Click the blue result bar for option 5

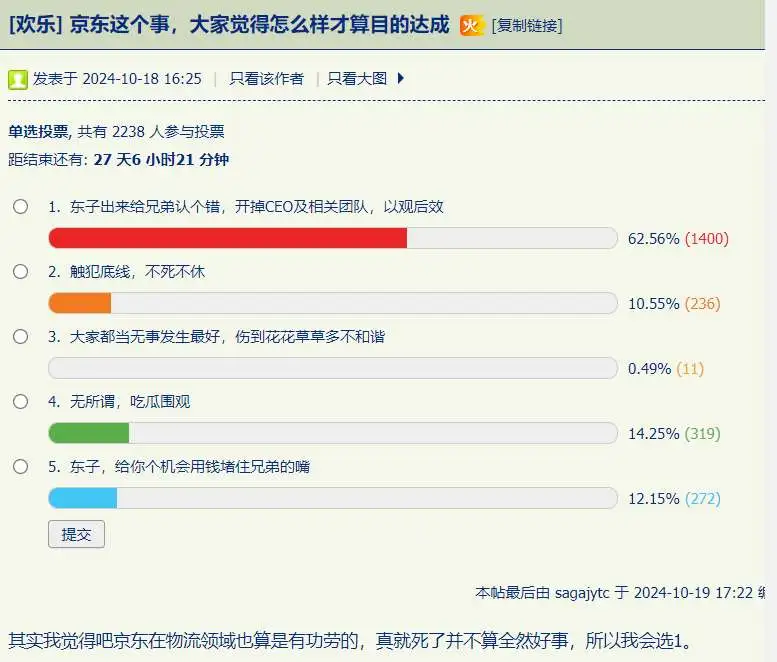(x=83, y=498)
